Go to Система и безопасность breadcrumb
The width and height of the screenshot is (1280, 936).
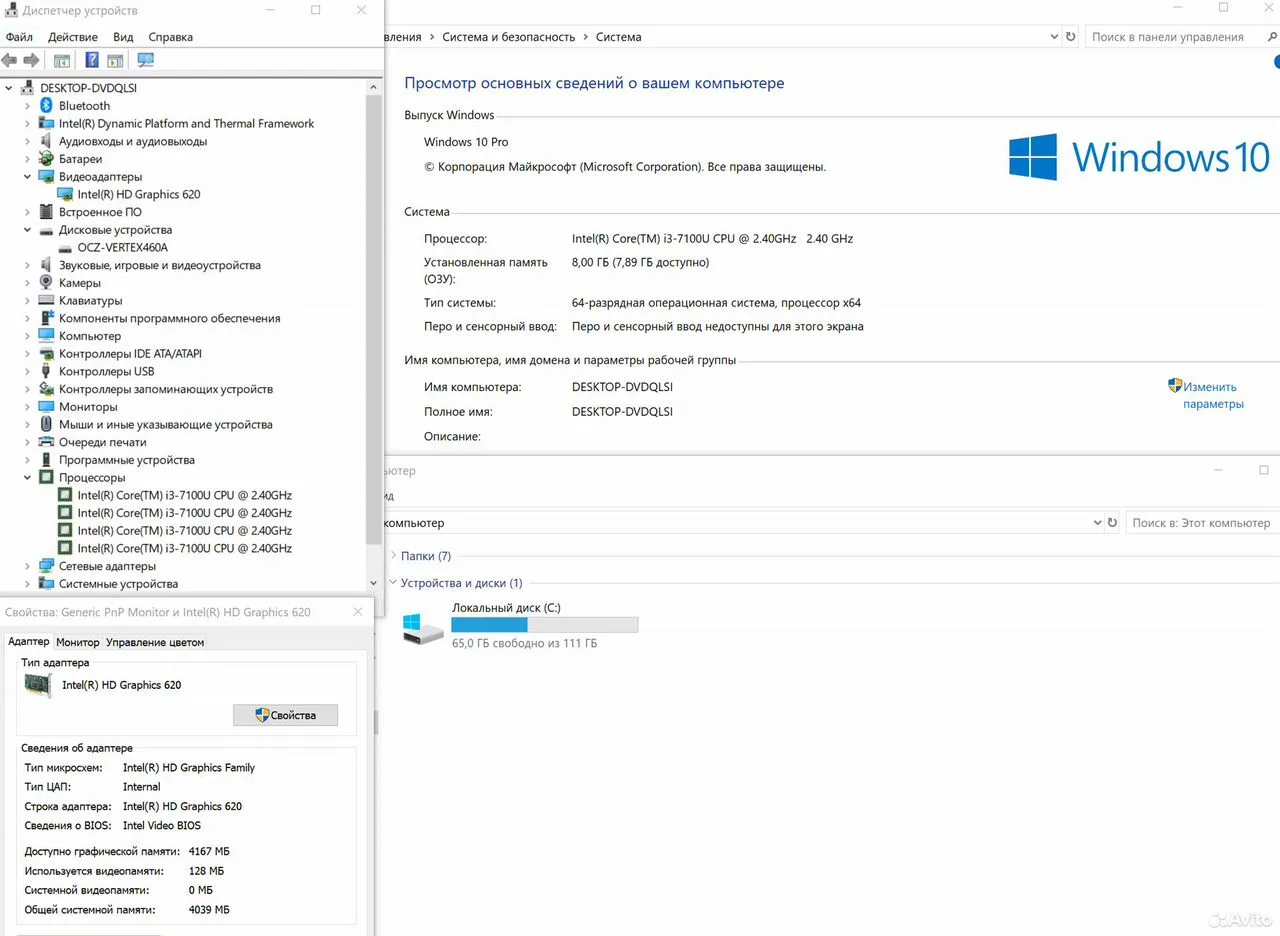pyautogui.click(x=509, y=37)
